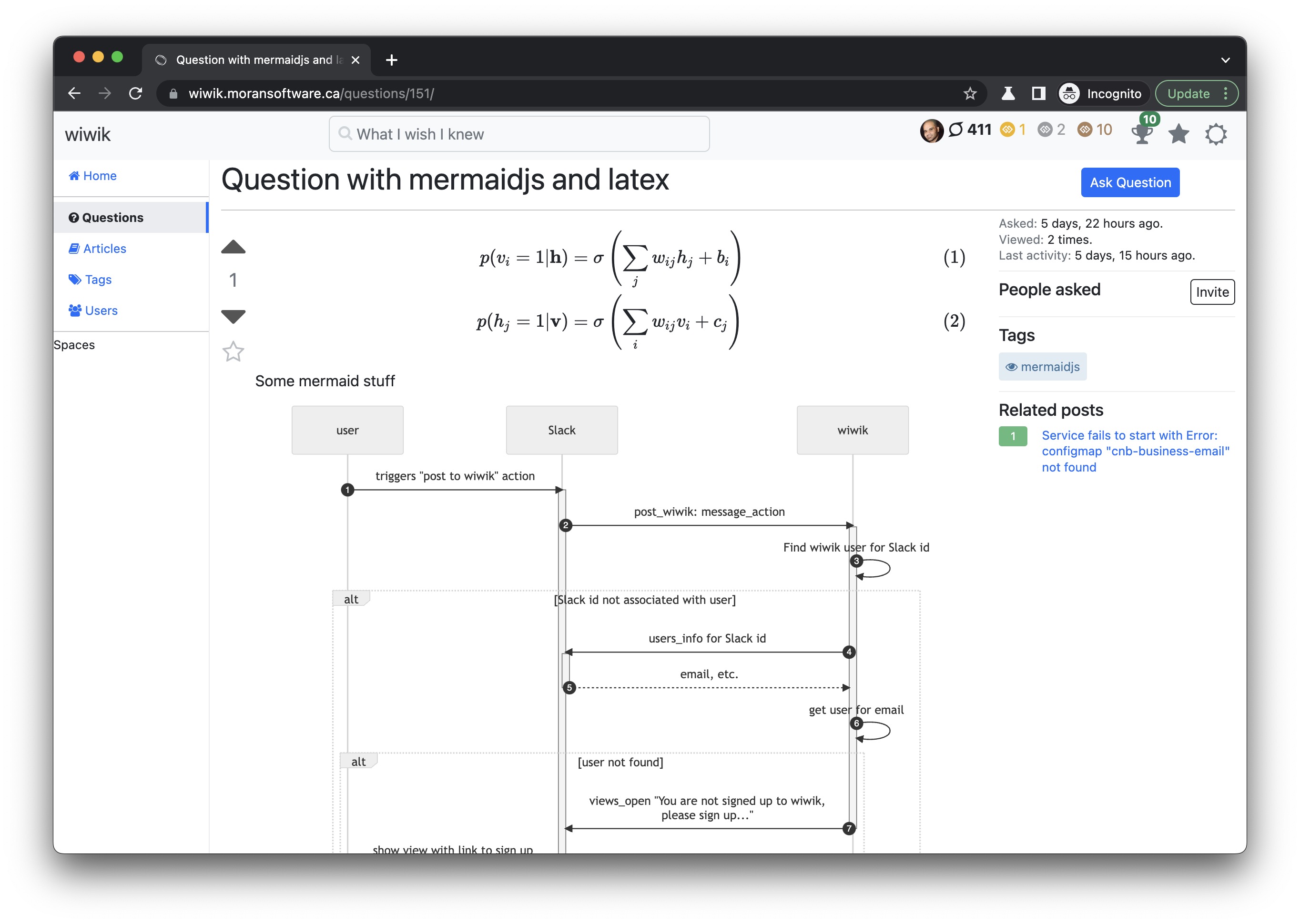Screen dimensions: 1300x924
Task: Open the trophy achievements icon
Action: [x=1142, y=134]
